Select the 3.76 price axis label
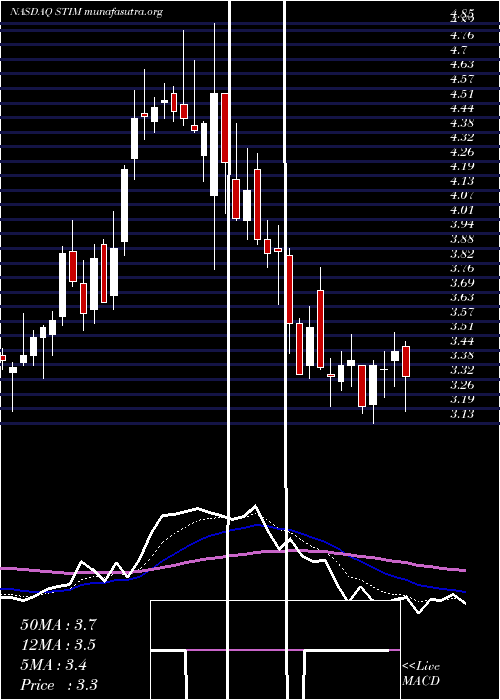The height and width of the screenshot is (700, 500). coord(462,268)
